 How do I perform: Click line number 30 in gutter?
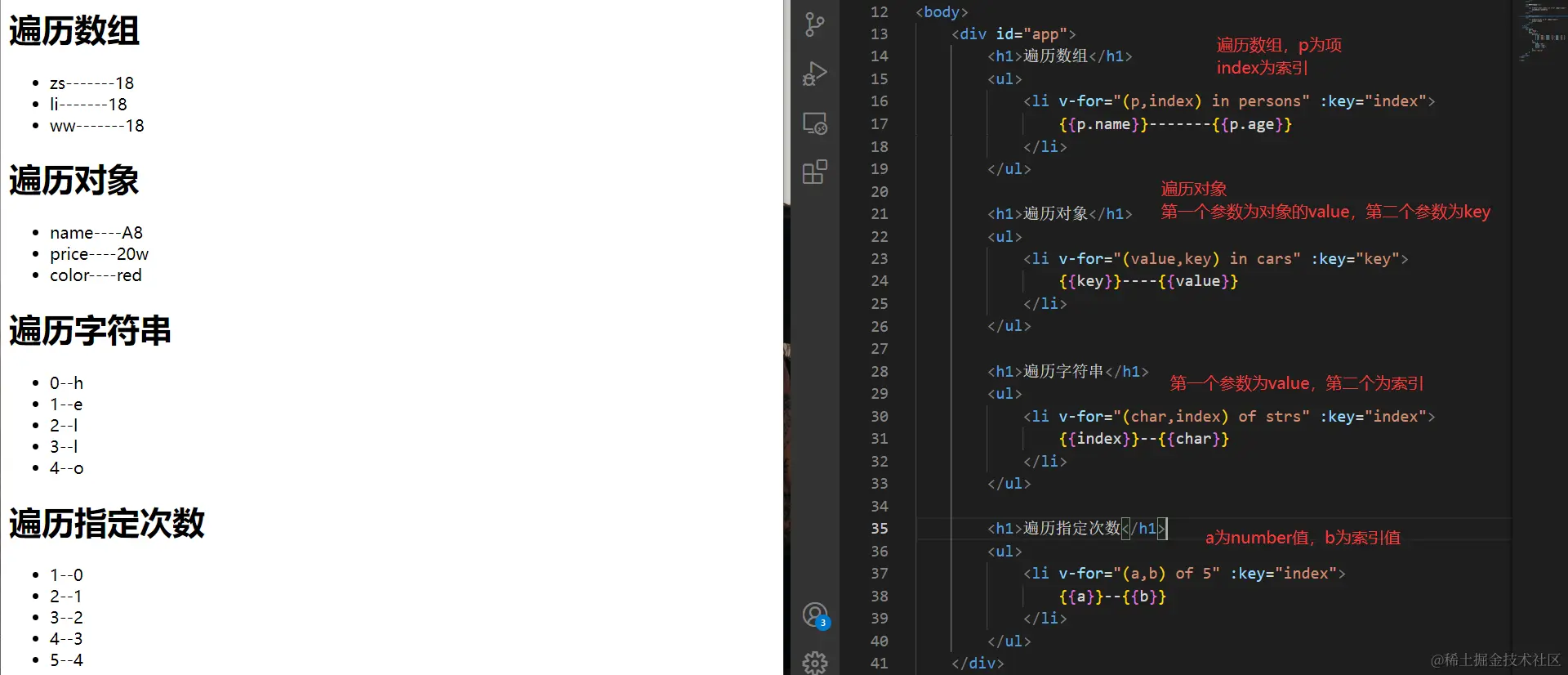pyautogui.click(x=879, y=417)
